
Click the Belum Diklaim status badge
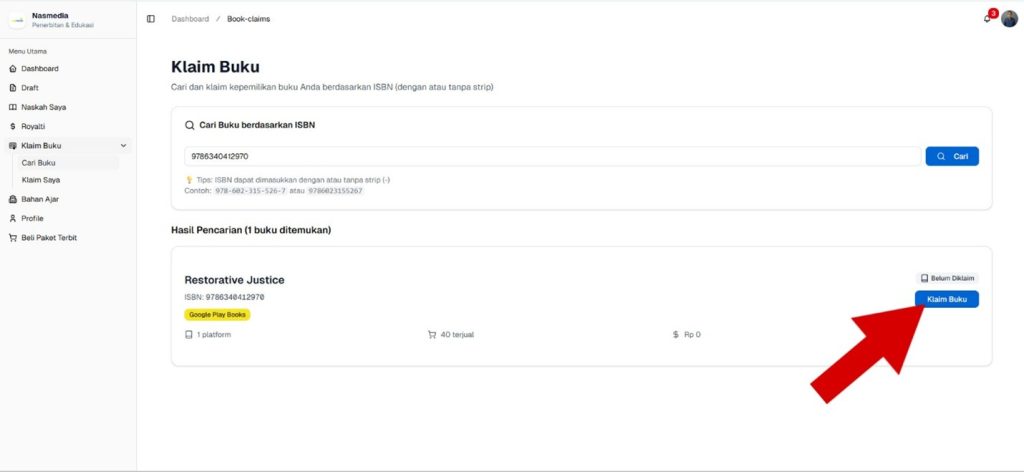pyautogui.click(x=946, y=278)
